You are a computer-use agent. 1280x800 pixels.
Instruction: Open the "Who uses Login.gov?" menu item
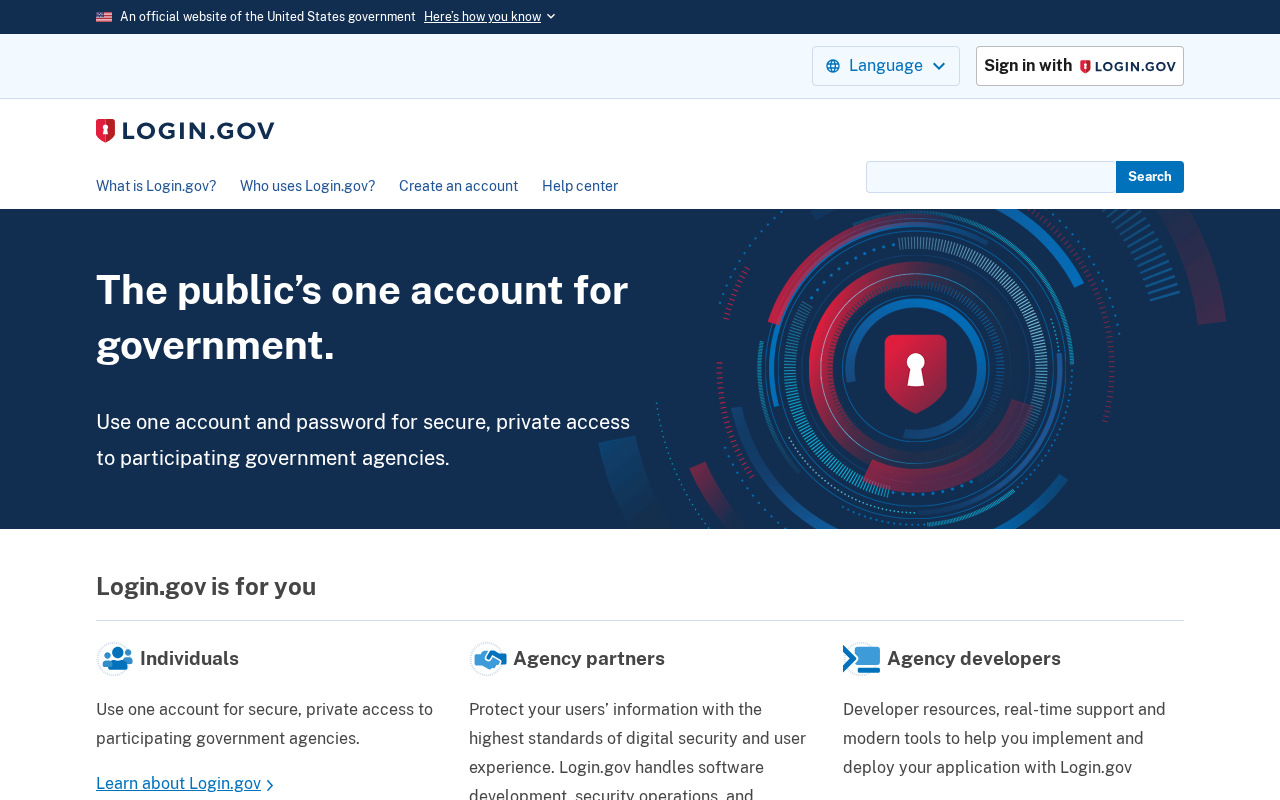[x=307, y=186]
